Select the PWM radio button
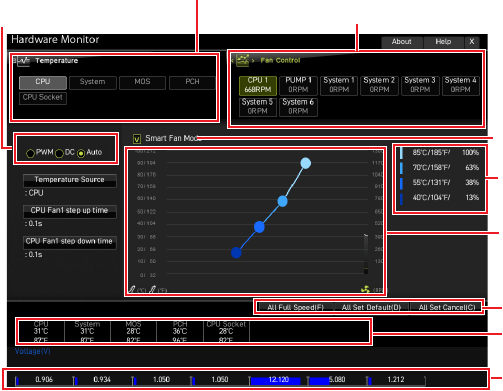The width and height of the screenshot is (503, 391). (x=30, y=153)
